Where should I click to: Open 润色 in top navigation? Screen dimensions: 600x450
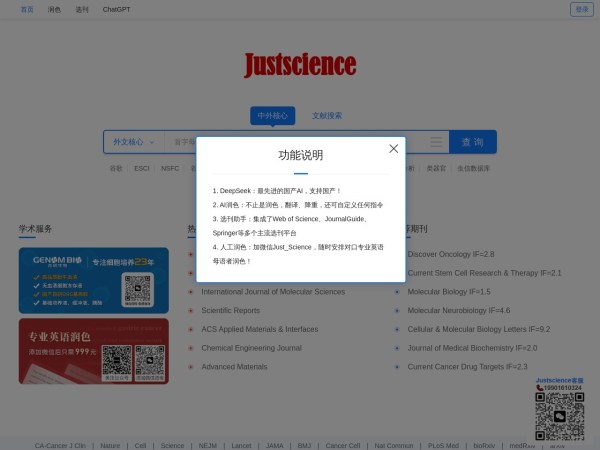(53, 9)
